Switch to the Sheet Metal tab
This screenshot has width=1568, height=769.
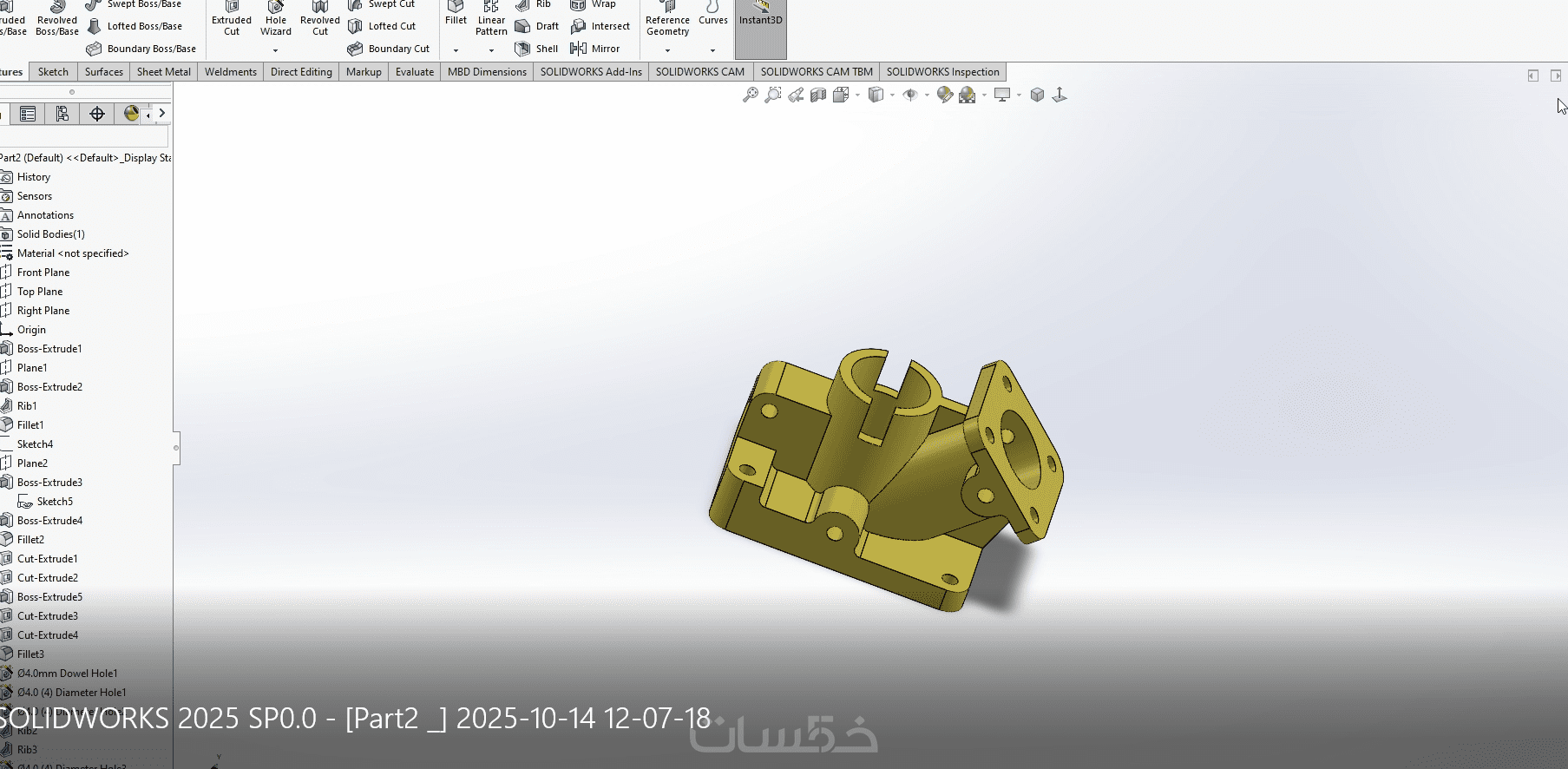164,72
